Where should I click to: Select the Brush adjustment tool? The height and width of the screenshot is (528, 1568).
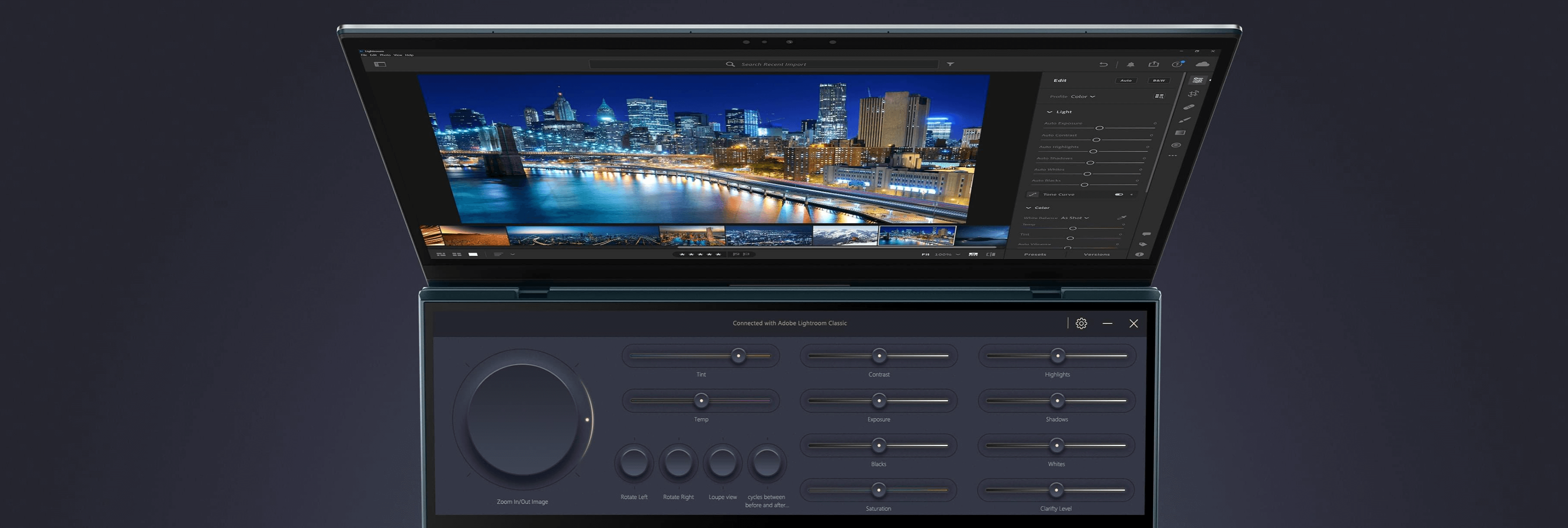pos(1185,120)
